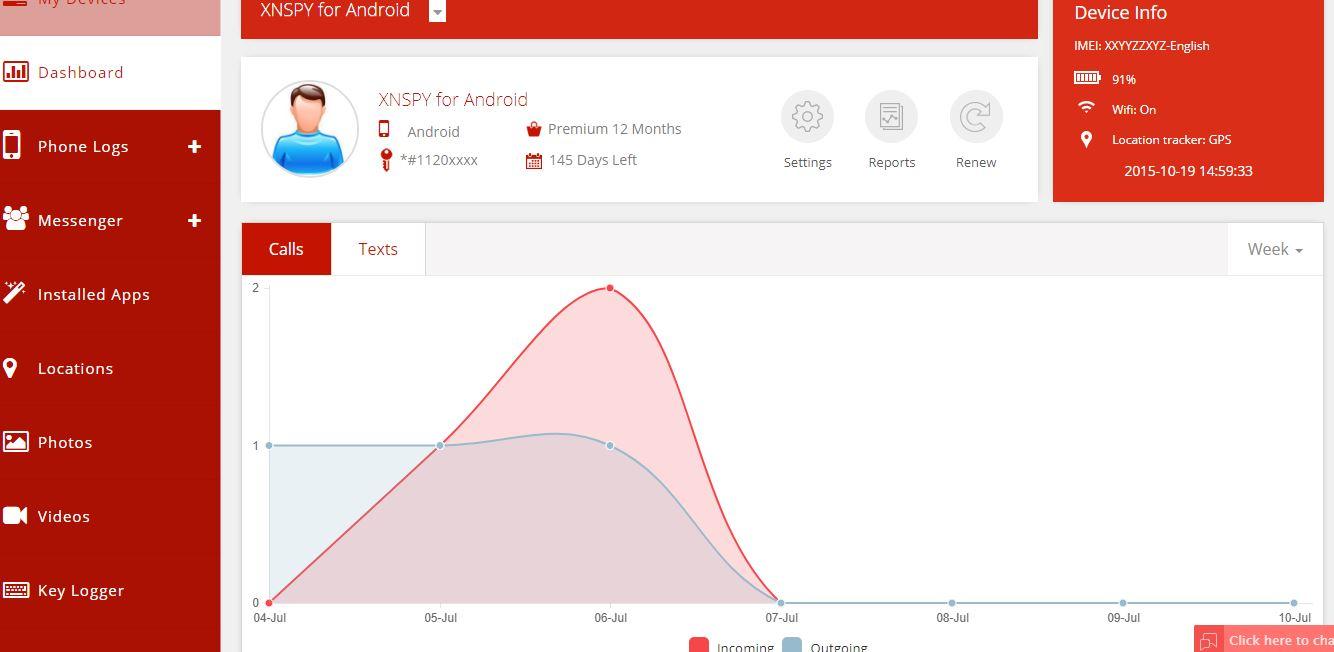Click the Key Logger keyboard icon
Screen dimensions: 1334x652
(16, 589)
